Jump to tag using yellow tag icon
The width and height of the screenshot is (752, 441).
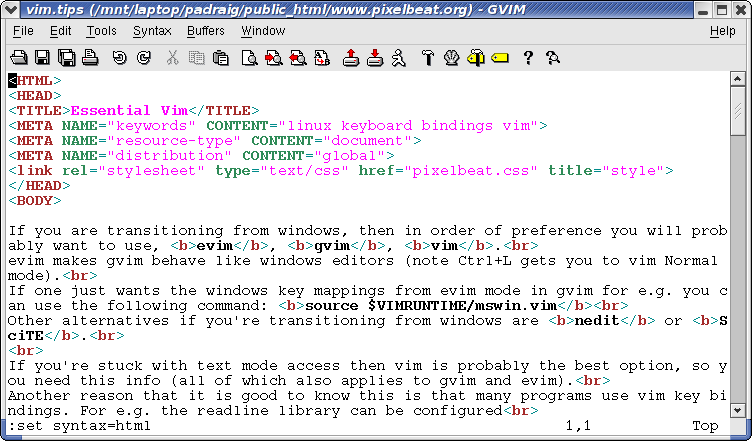500,58
